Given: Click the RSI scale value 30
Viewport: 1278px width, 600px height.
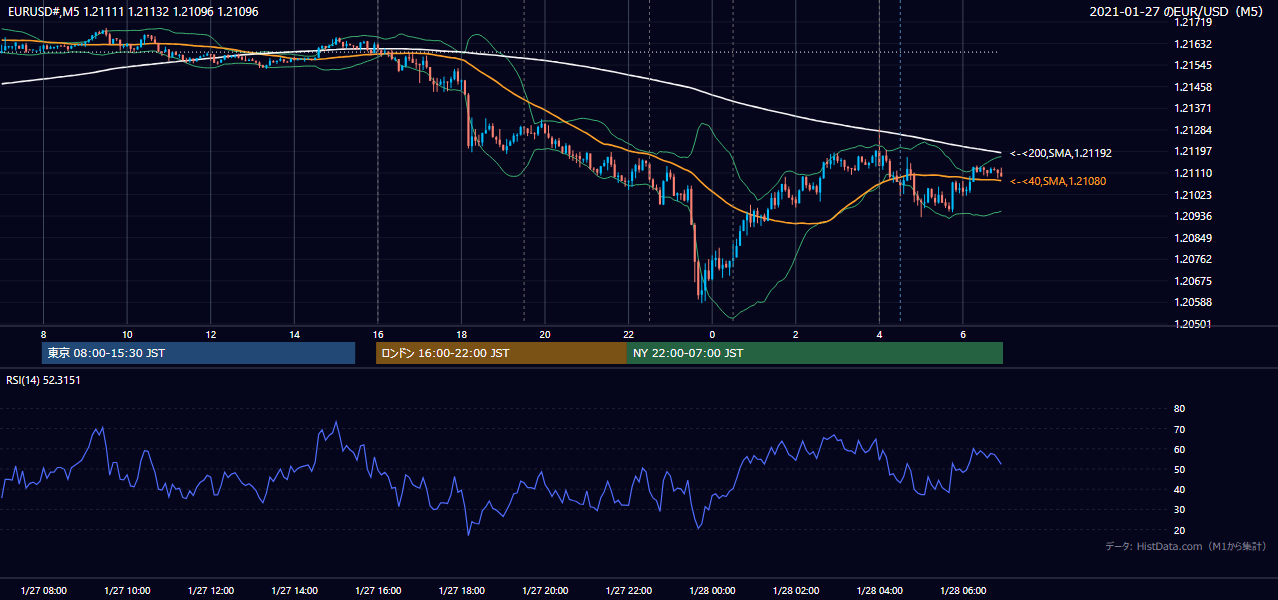Looking at the screenshot, I should [1179, 509].
